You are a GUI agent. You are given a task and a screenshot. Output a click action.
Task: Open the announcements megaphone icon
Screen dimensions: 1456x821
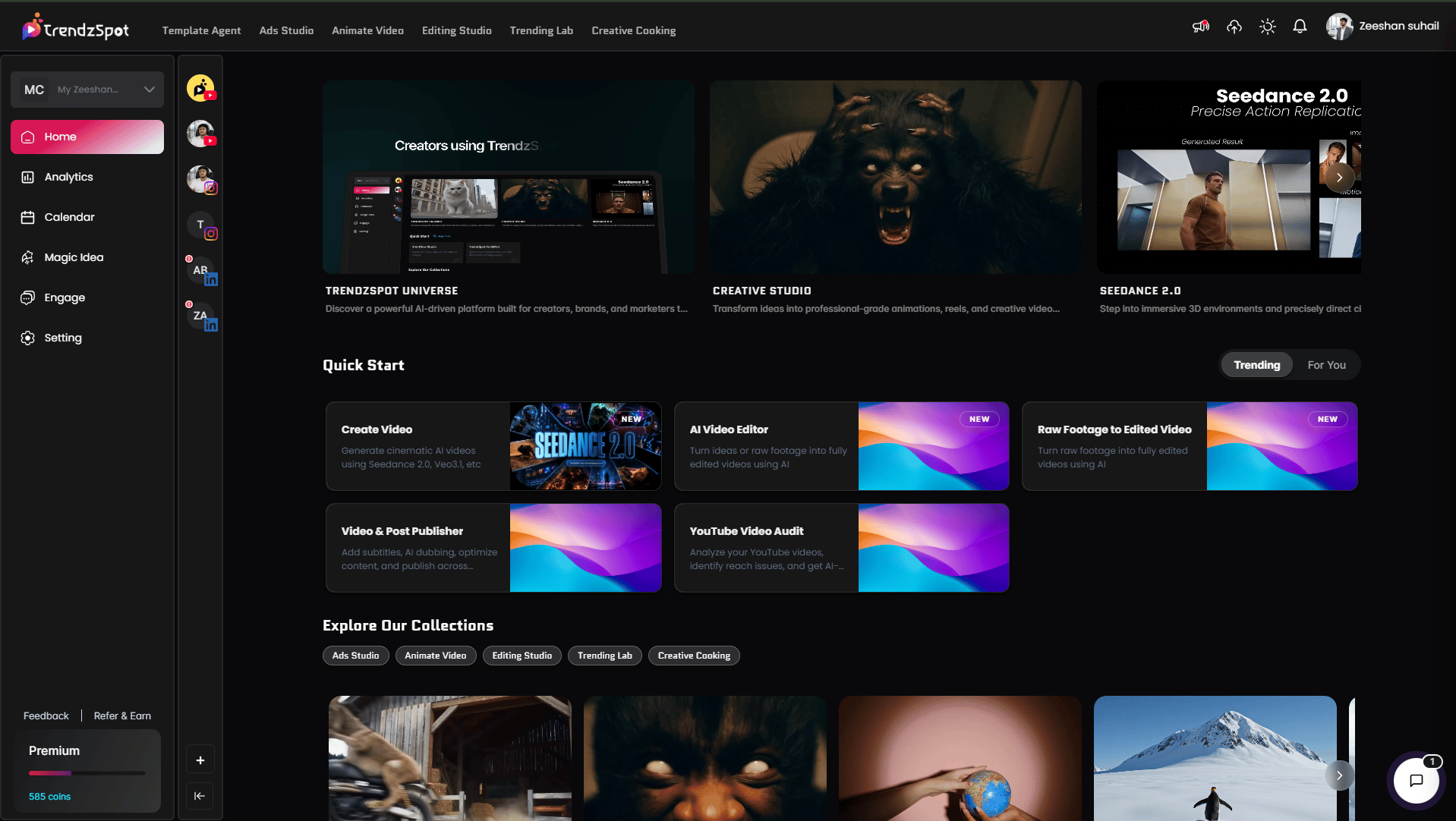point(1200,27)
